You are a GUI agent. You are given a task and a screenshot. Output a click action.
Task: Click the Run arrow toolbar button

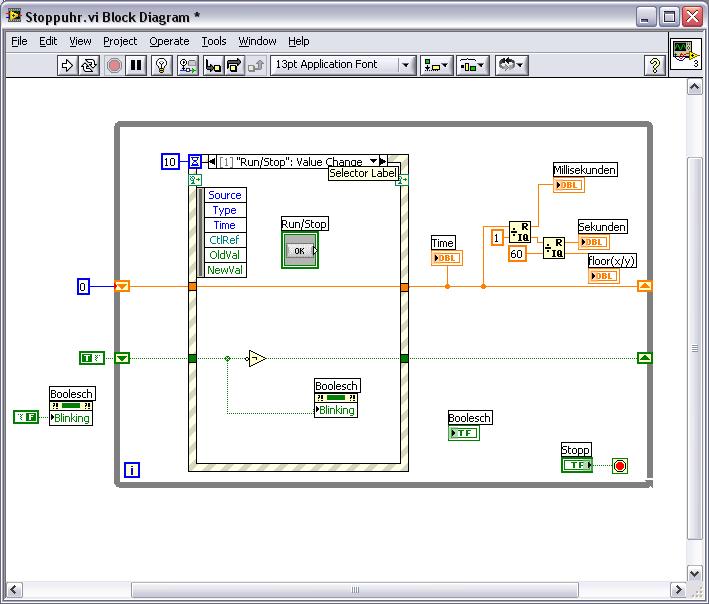point(68,65)
